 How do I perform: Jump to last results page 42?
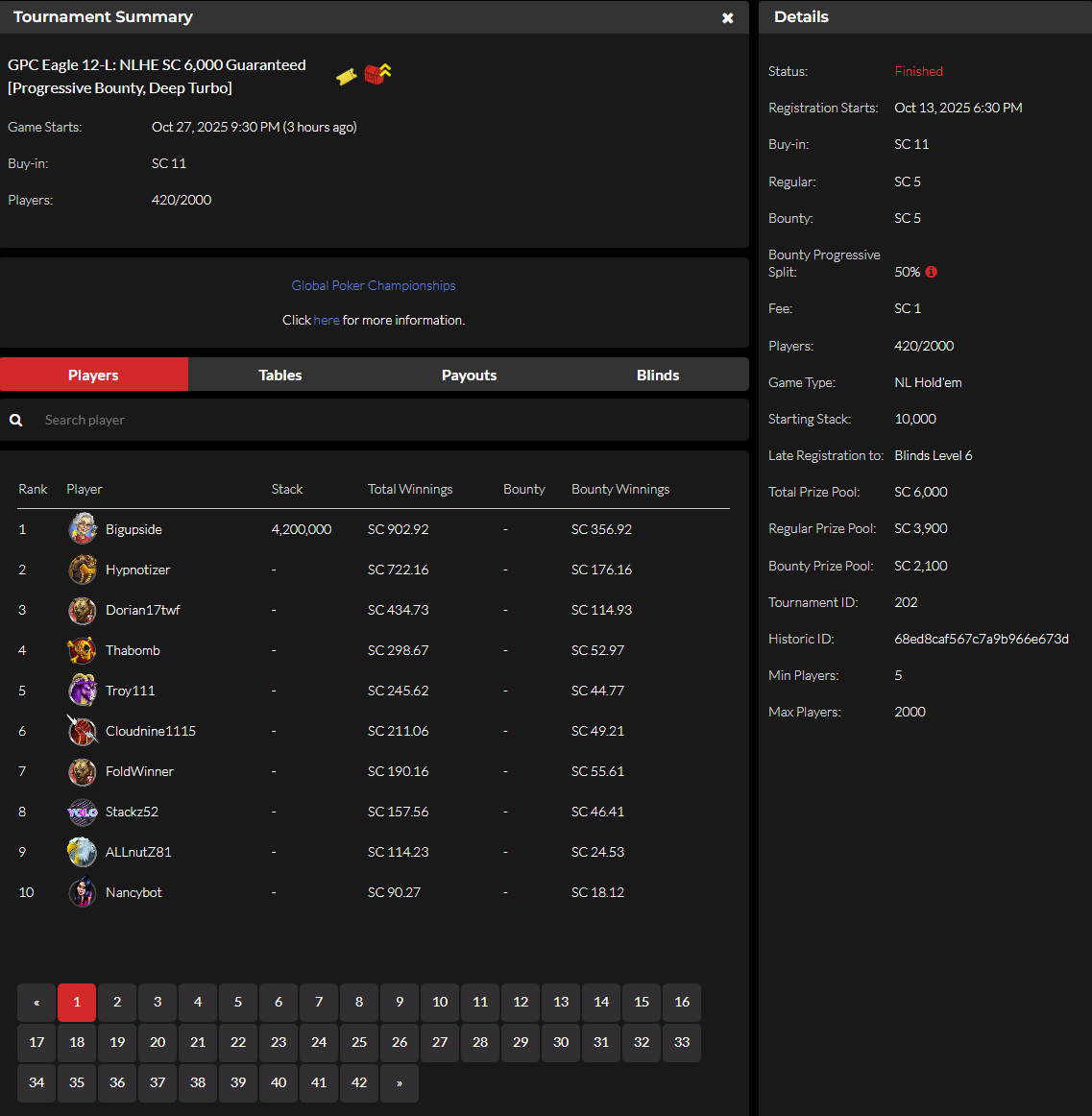[359, 1082]
